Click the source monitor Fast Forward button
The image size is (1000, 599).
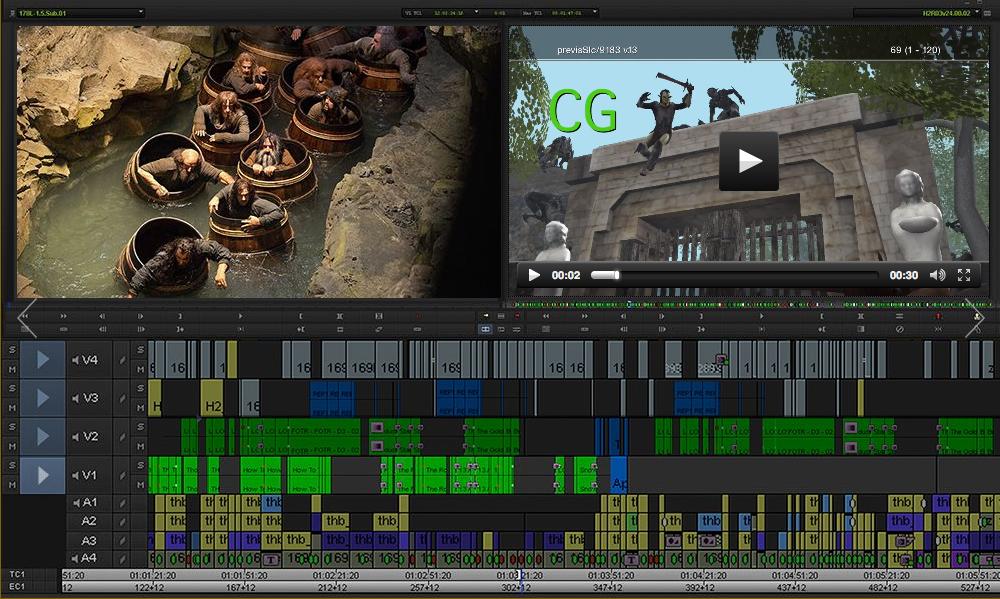pyautogui.click(x=63, y=316)
